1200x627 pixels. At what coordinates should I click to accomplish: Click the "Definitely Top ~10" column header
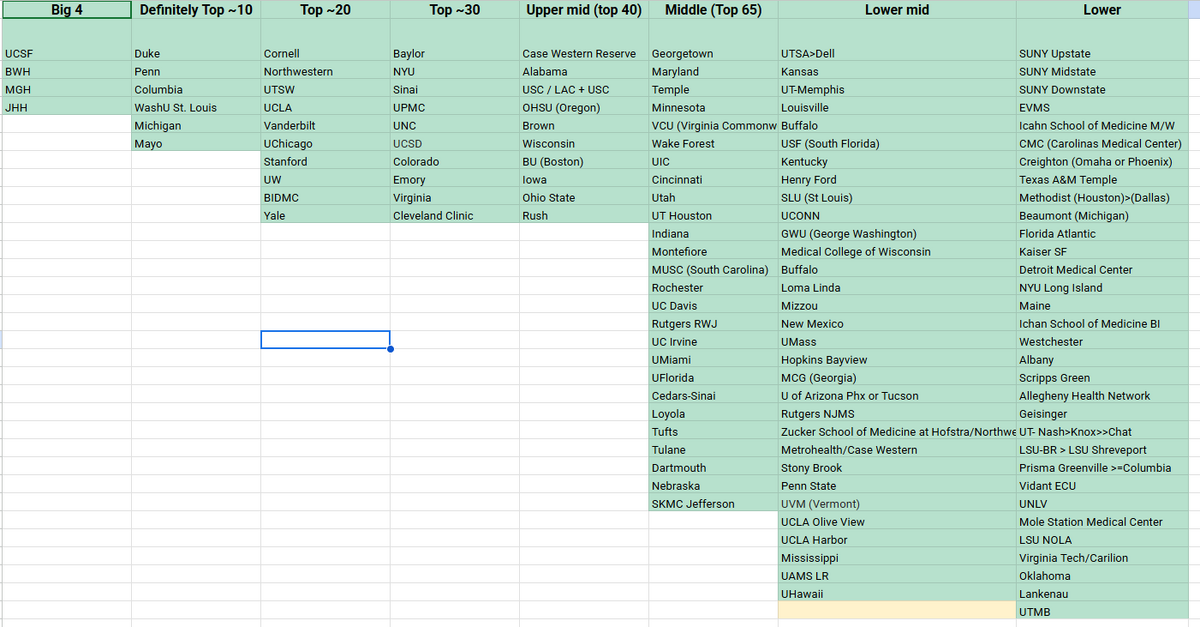pyautogui.click(x=195, y=10)
